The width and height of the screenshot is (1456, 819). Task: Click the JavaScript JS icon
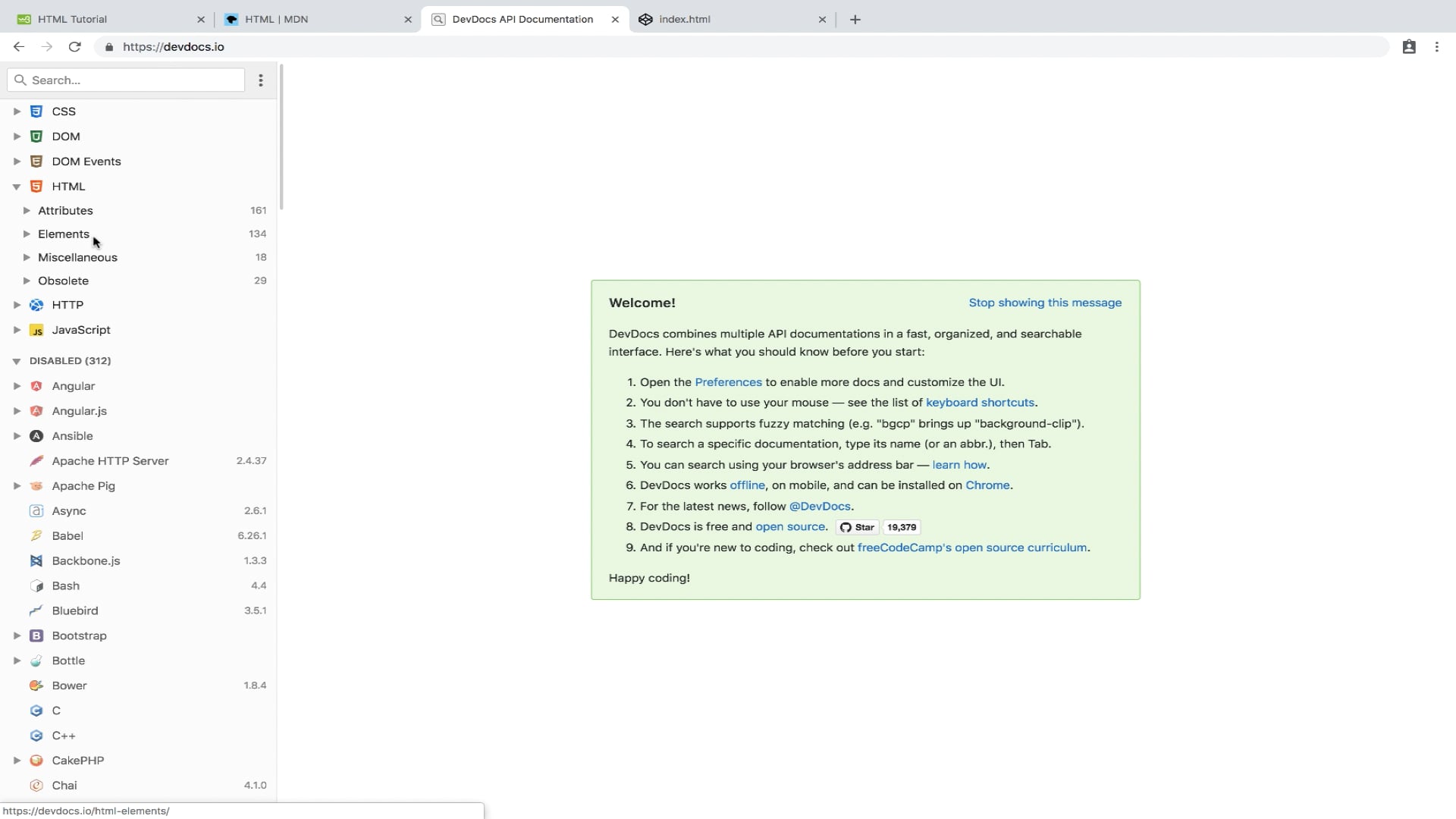coord(36,330)
